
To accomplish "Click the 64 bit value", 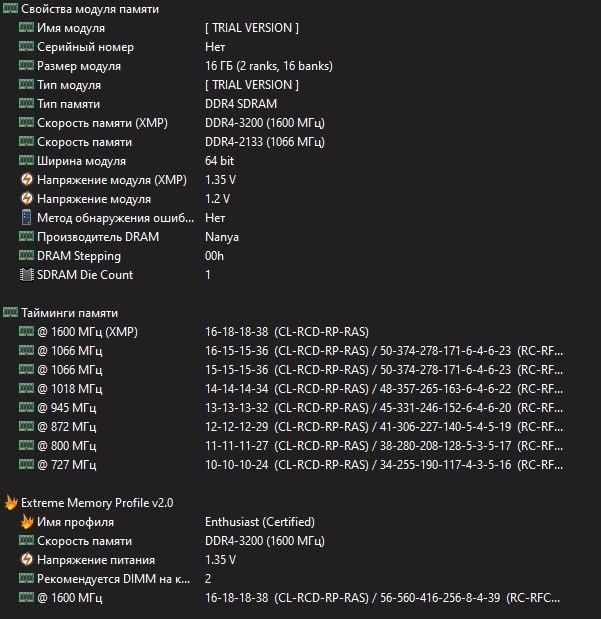I will coord(220,161).
